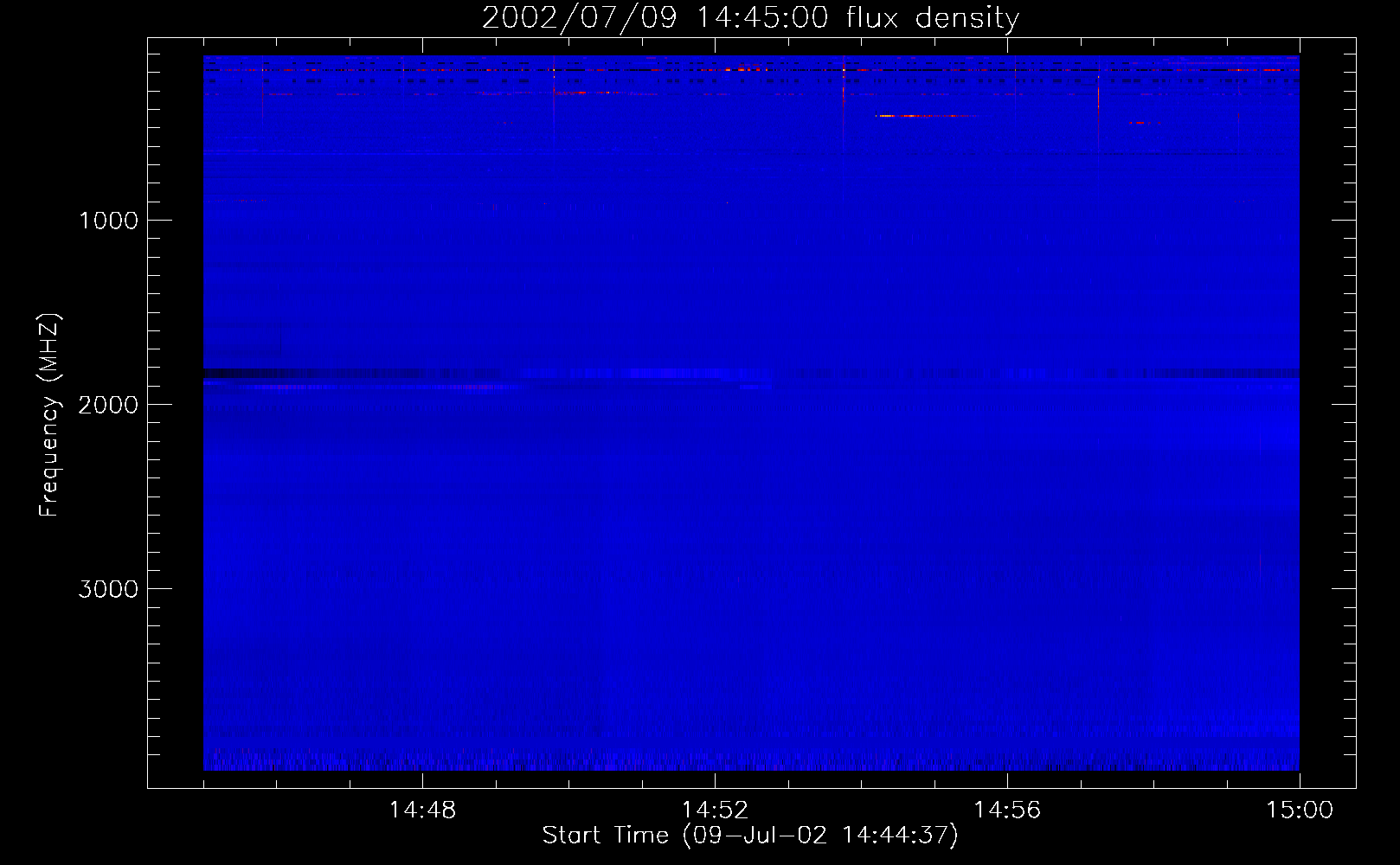This screenshot has width=1400, height=865.
Task: Click the 14:52 time tick label
Action: tap(715, 811)
